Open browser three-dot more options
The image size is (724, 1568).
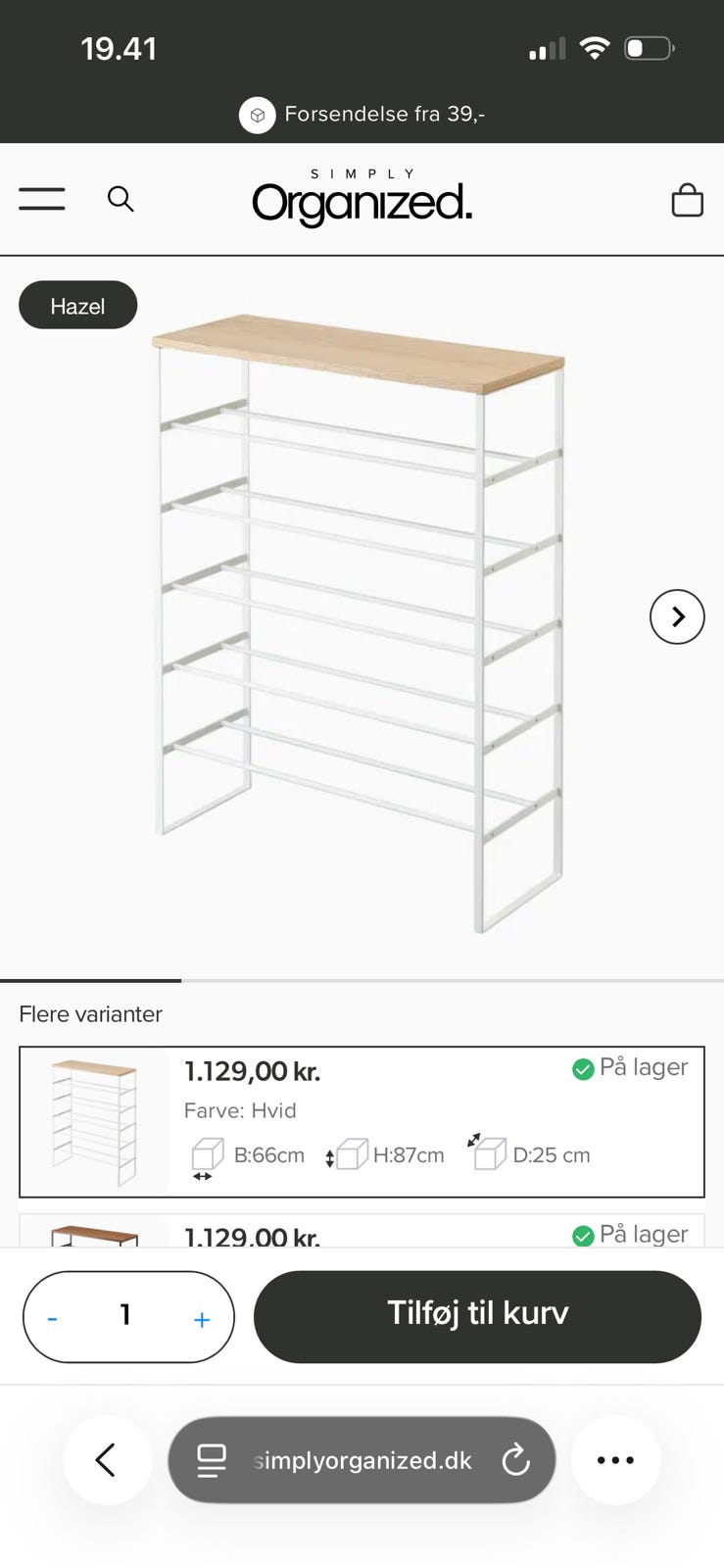pyautogui.click(x=615, y=1460)
